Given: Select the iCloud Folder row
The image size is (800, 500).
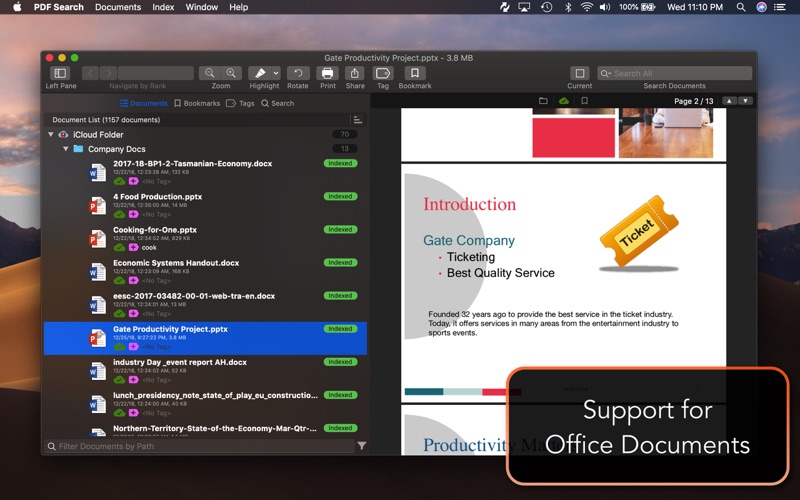Looking at the screenshot, I should 205,135.
